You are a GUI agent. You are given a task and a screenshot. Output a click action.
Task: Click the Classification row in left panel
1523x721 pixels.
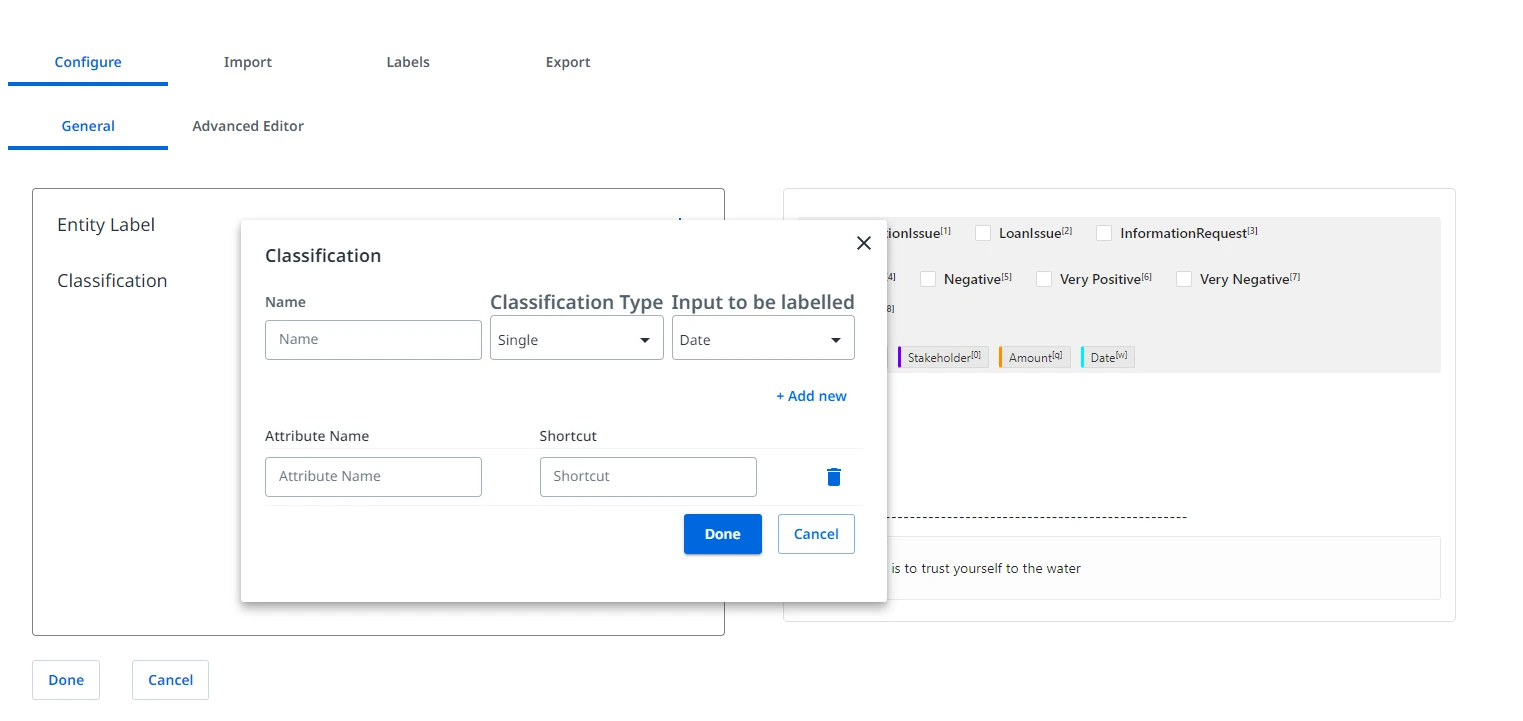tap(112, 281)
